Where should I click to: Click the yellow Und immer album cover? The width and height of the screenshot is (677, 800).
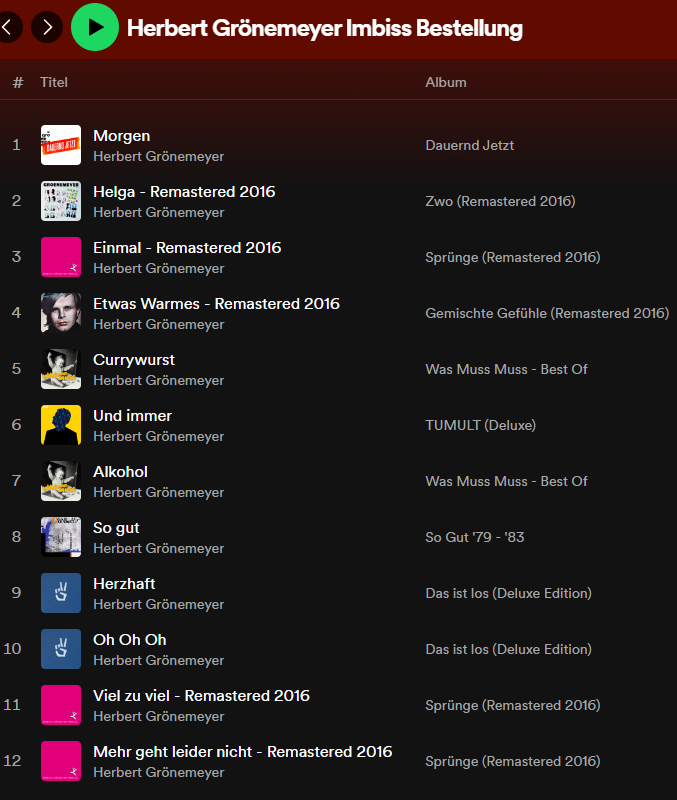61,425
